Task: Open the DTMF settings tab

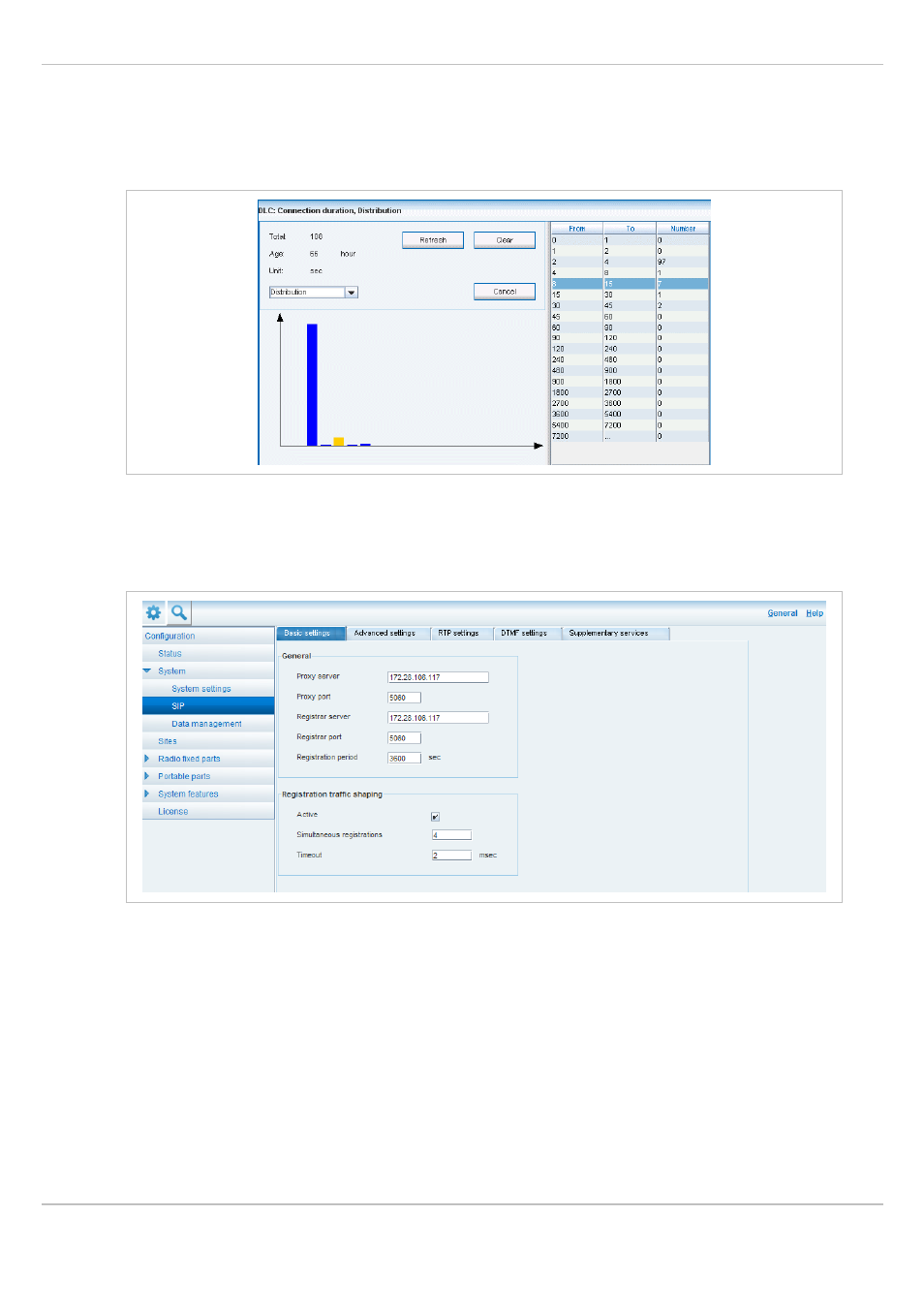Action: point(525,634)
